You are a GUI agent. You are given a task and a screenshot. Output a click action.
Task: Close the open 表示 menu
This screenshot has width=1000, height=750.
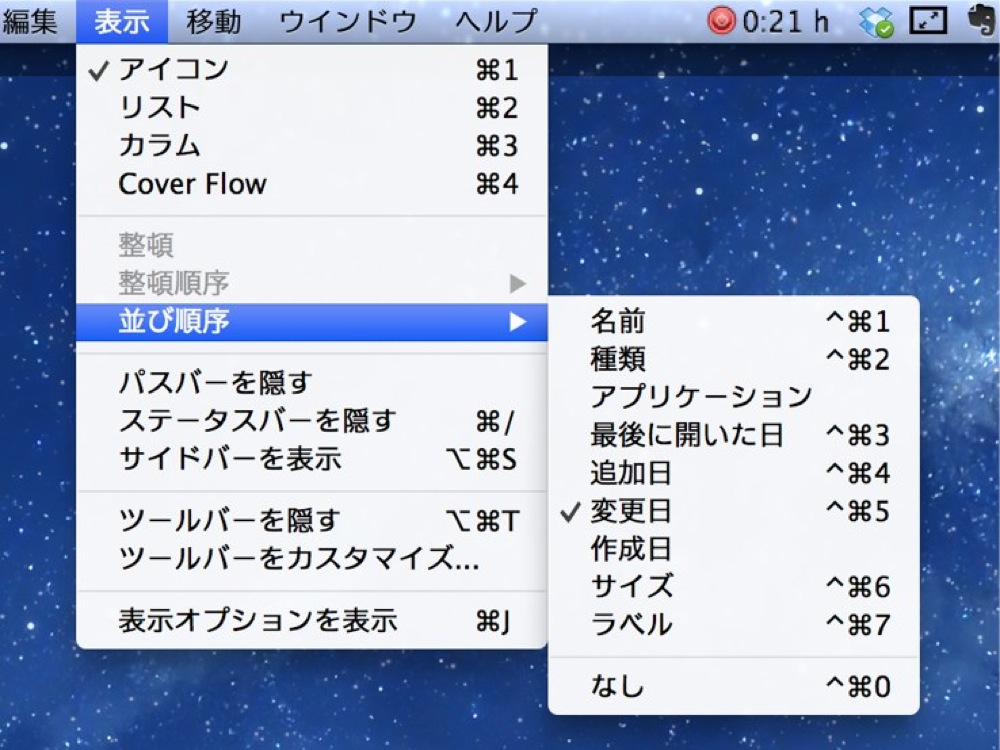[122, 21]
